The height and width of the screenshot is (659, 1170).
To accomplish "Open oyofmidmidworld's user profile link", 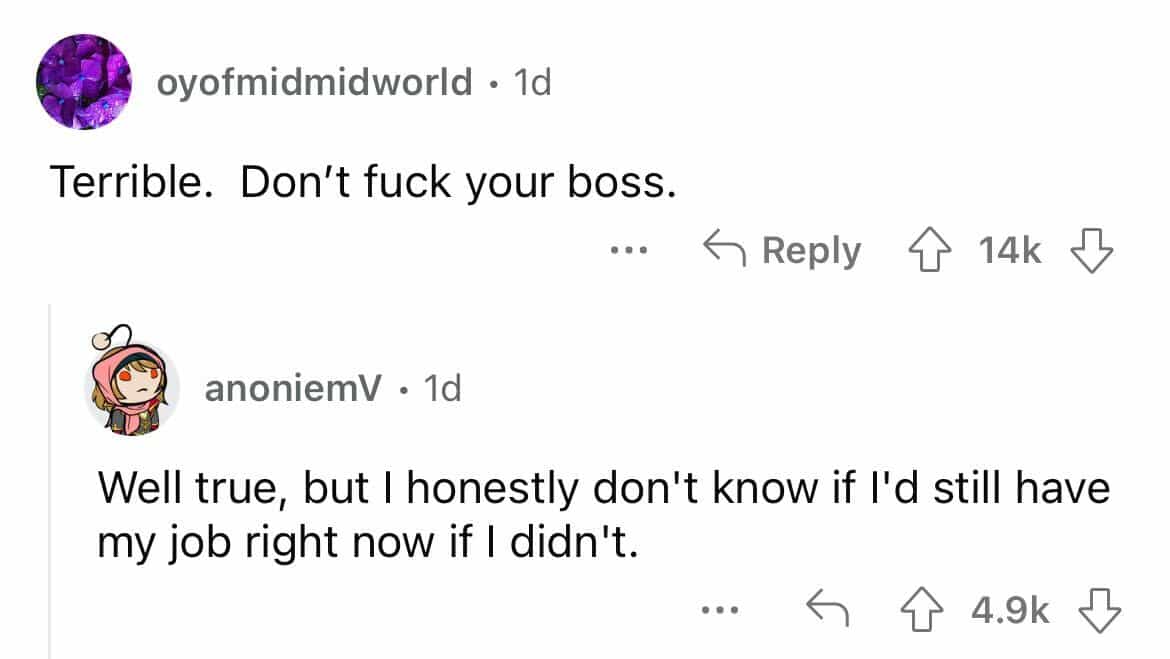I will click(314, 83).
